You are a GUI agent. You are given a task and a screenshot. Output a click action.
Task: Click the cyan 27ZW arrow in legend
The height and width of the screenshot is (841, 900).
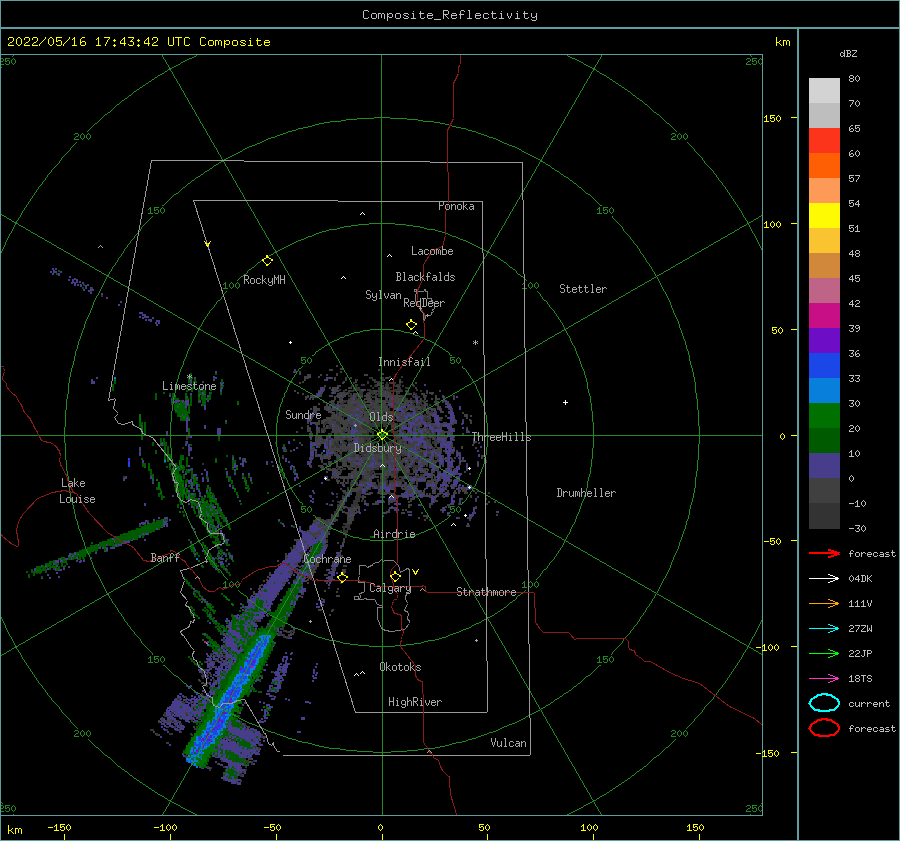click(x=824, y=629)
